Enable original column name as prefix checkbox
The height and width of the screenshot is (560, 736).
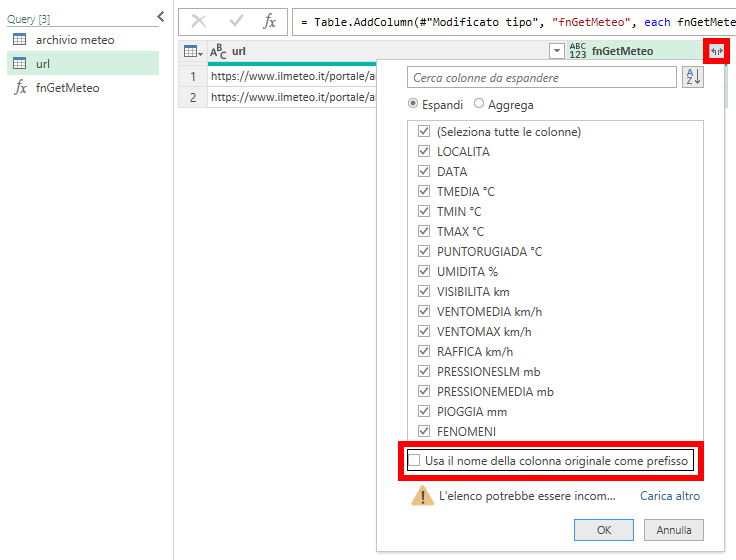point(414,460)
